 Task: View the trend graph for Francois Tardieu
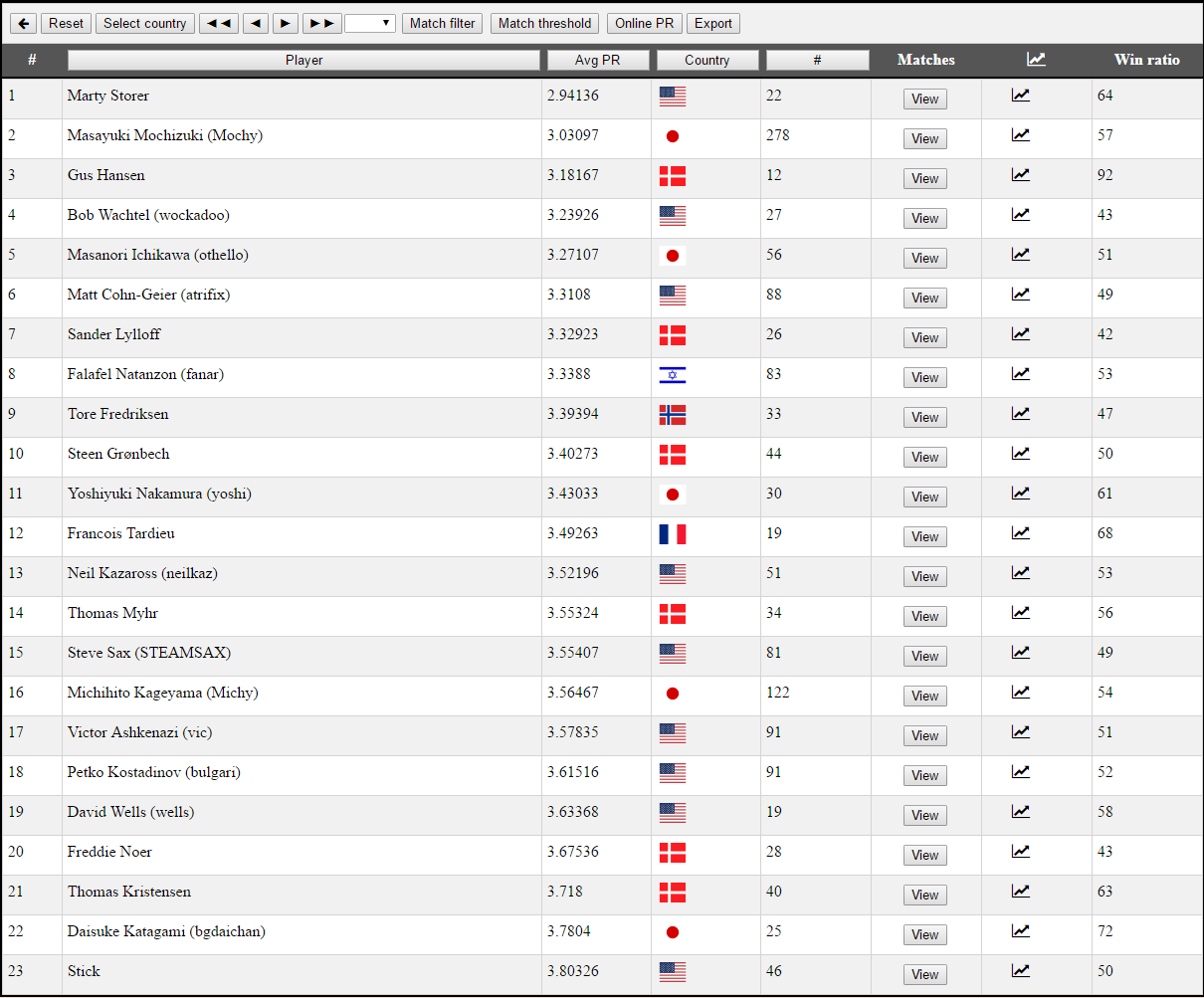(x=1020, y=533)
